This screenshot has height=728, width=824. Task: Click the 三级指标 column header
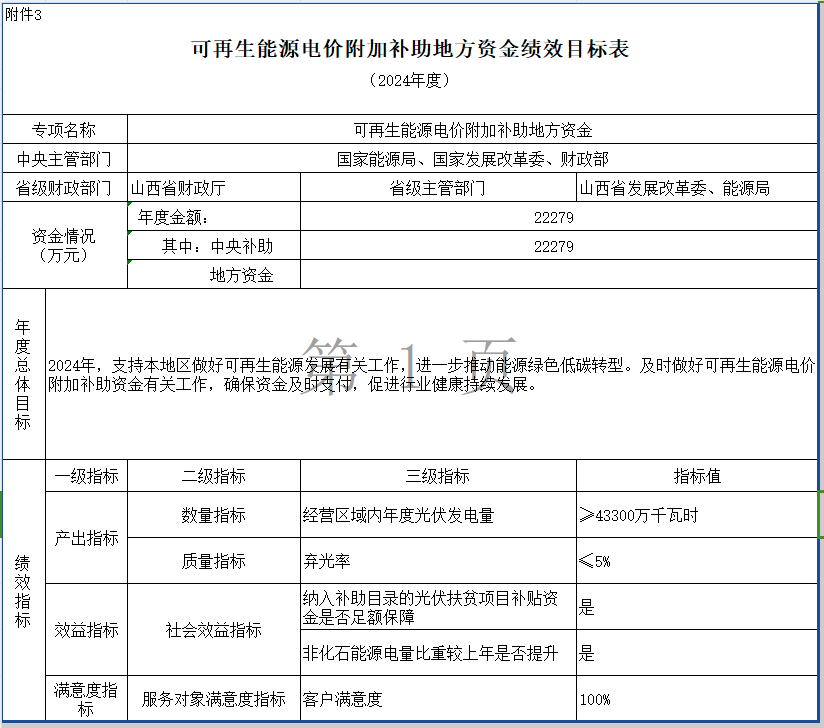(x=438, y=477)
